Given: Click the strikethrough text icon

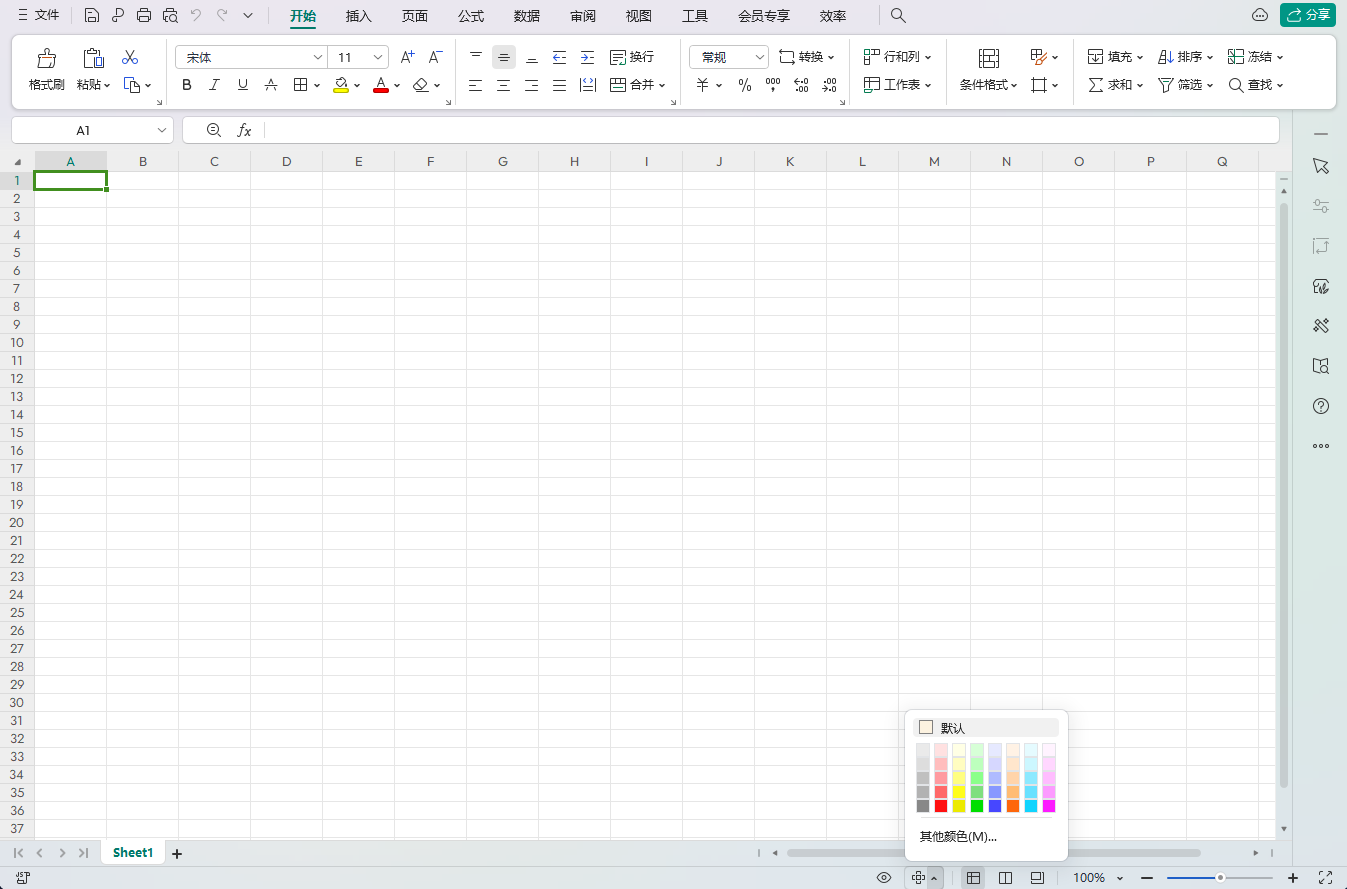Looking at the screenshot, I should 270,85.
